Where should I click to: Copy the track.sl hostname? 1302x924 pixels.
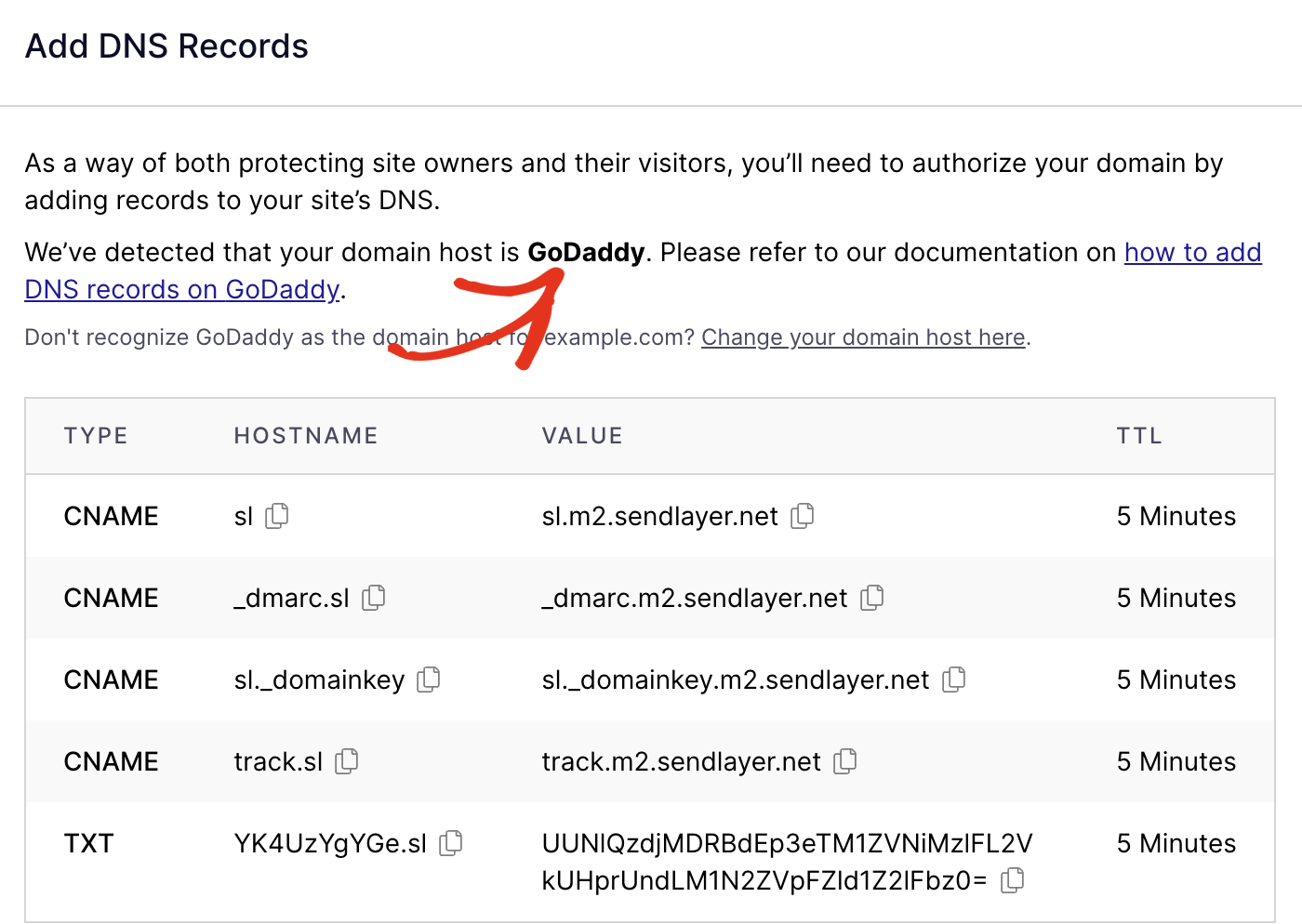347,761
